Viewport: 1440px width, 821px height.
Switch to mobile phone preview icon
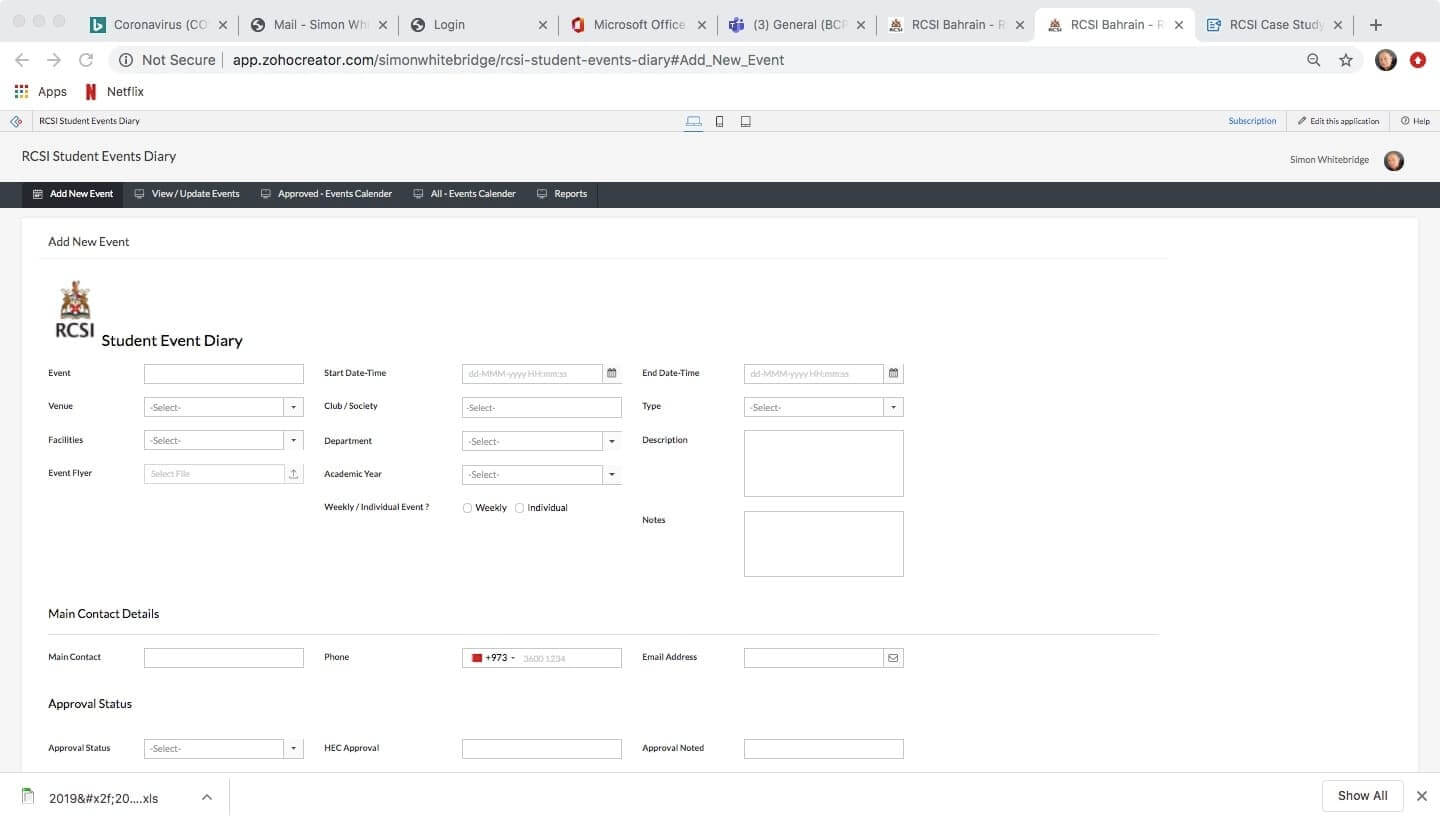[x=719, y=121]
